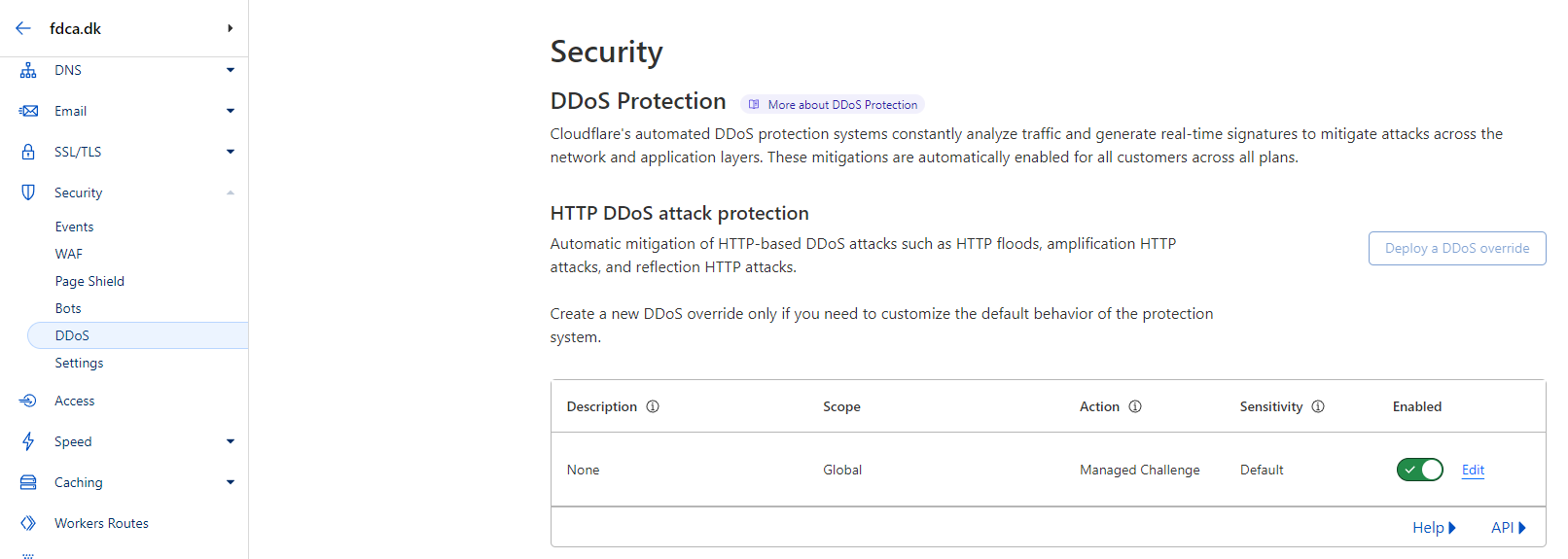Expand the Speed menu arrow
The image size is (1568, 559).
[x=231, y=441]
